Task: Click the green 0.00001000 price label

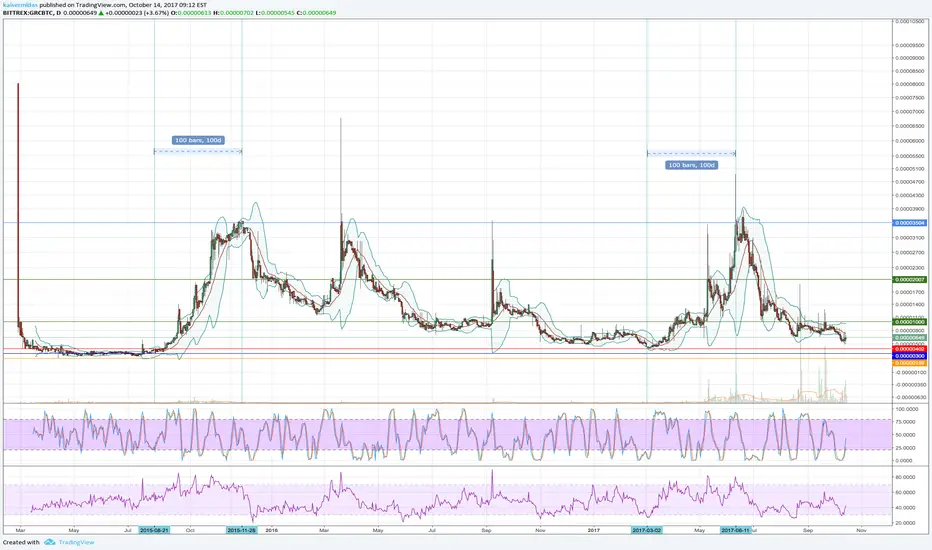Action: [910, 322]
